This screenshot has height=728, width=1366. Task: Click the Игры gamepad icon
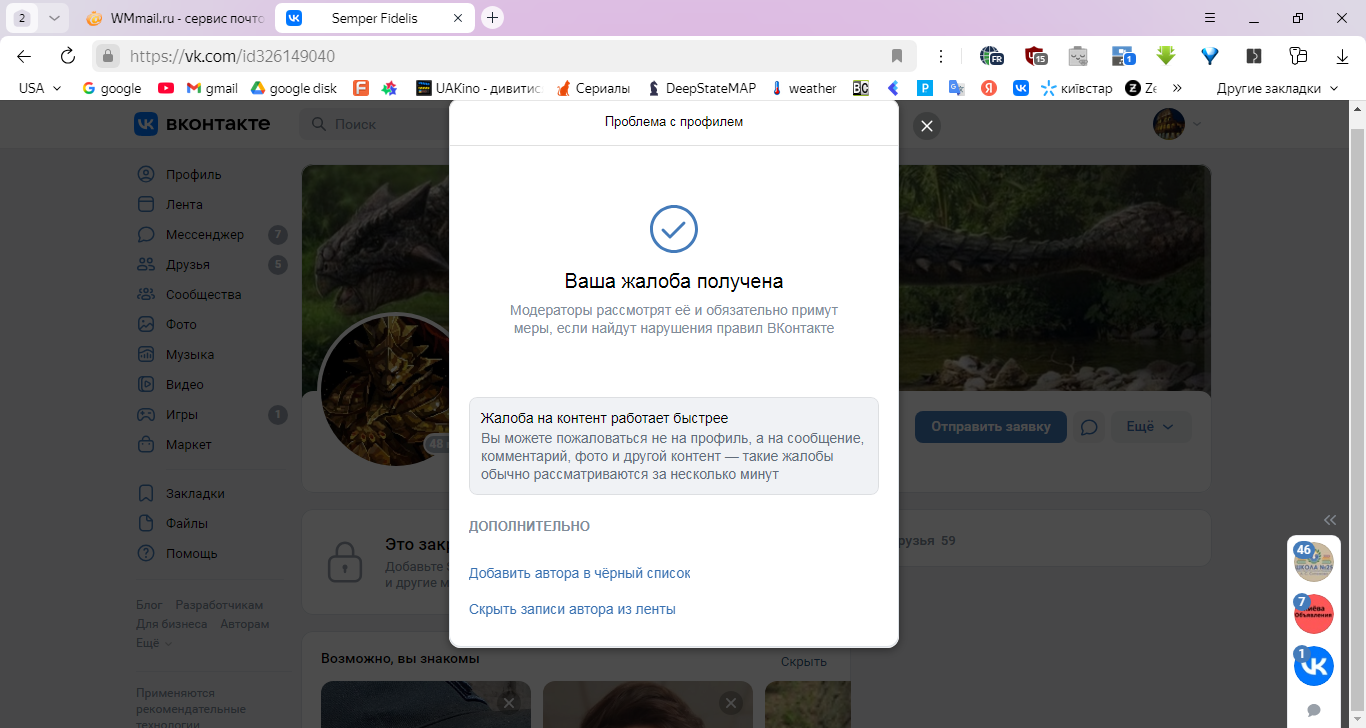point(146,414)
